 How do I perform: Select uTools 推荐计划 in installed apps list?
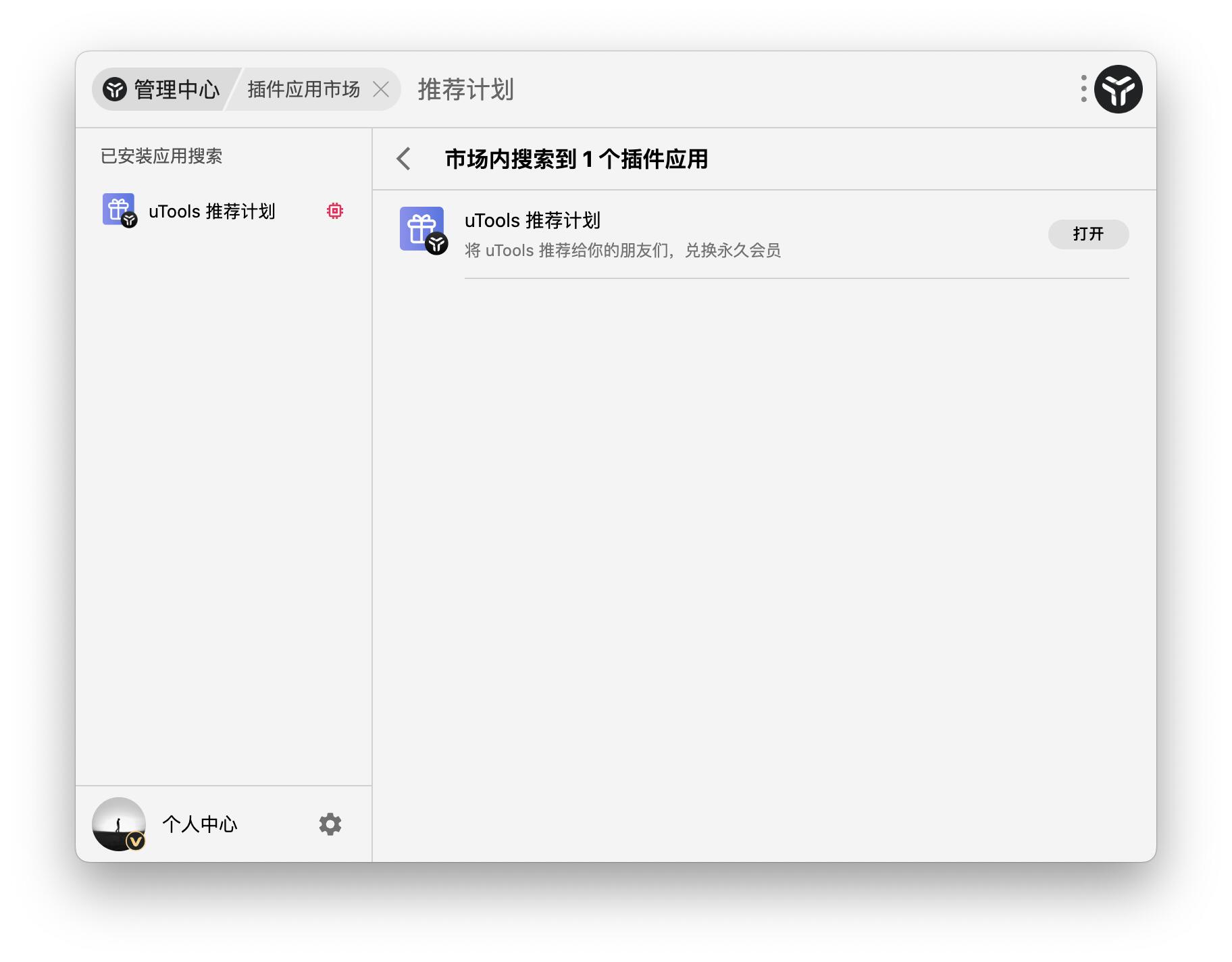(x=211, y=211)
